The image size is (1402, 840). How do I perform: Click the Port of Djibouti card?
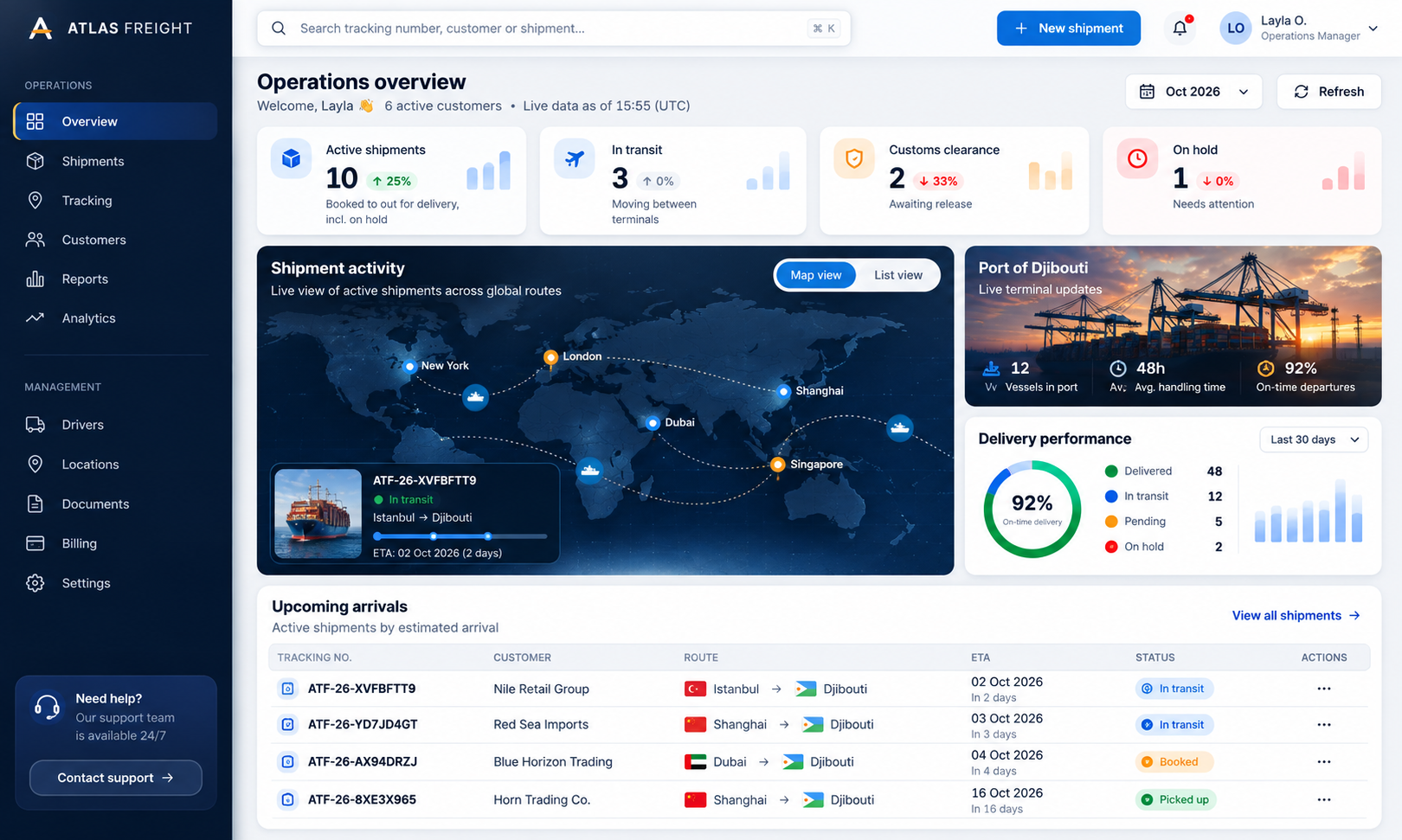tap(1173, 326)
